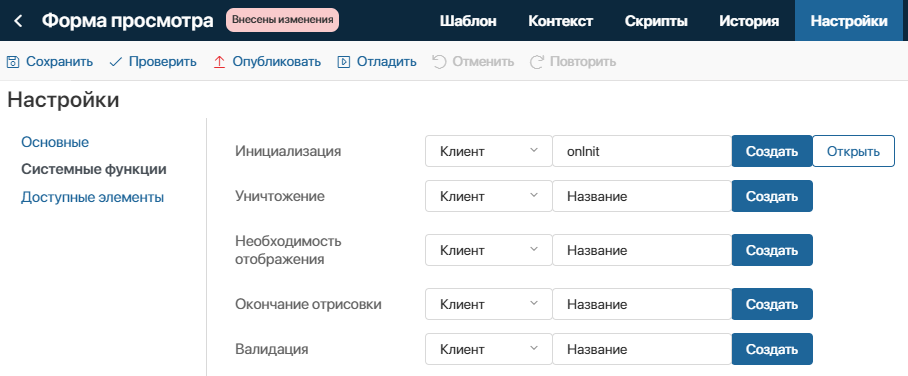Image resolution: width=908 pixels, height=376 pixels.
Task: Click the Опубликовать label
Action: point(277,61)
